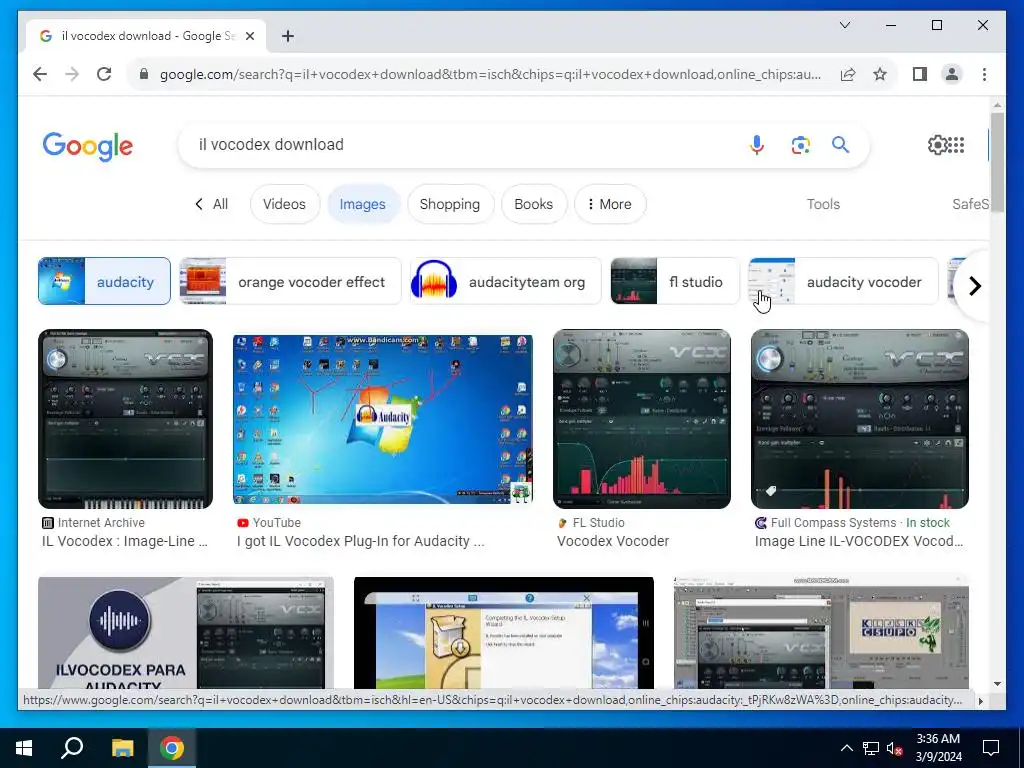Viewport: 1024px width, 768px height.
Task: Reload the current page
Action: 104,74
